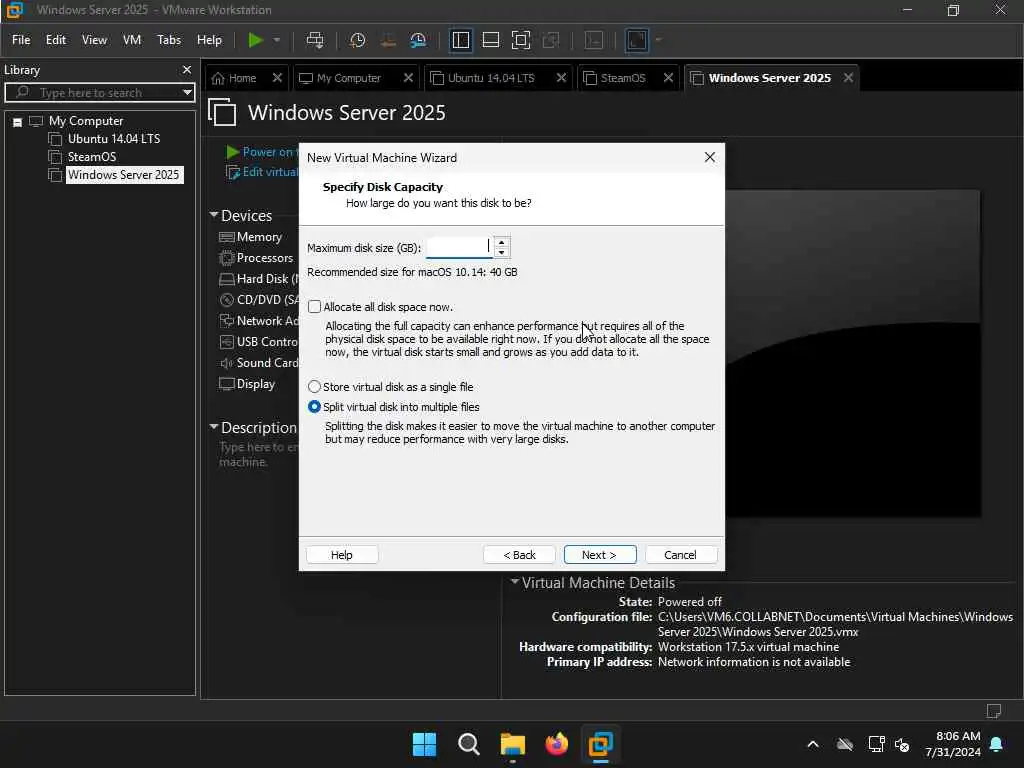1024x768 pixels.
Task: Select Split virtual disk into multiple files
Action: click(x=314, y=406)
